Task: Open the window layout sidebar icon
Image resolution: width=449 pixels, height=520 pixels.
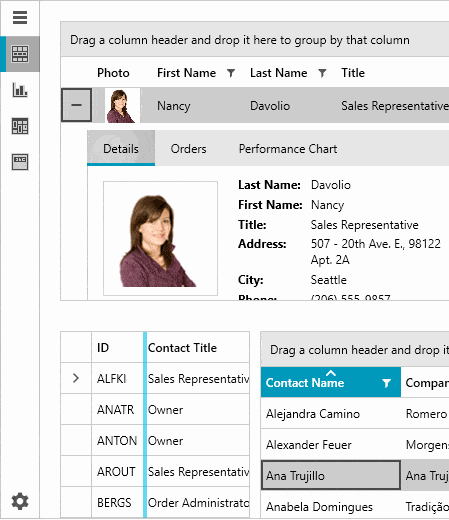Action: (20, 162)
